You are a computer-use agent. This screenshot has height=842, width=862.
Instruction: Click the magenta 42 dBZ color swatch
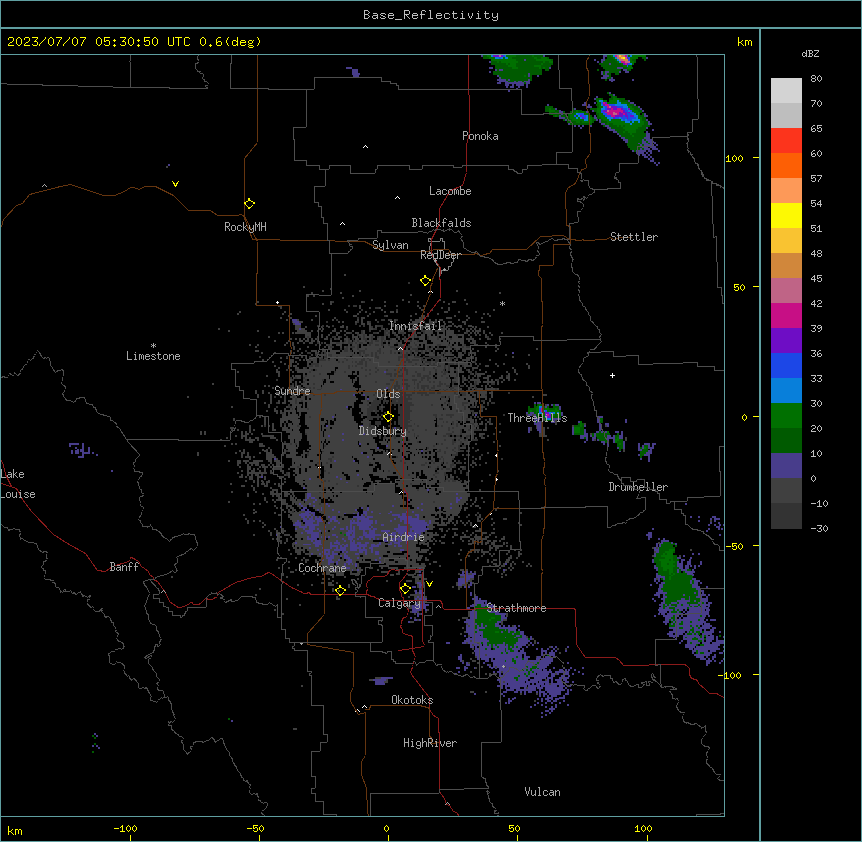[x=786, y=315]
